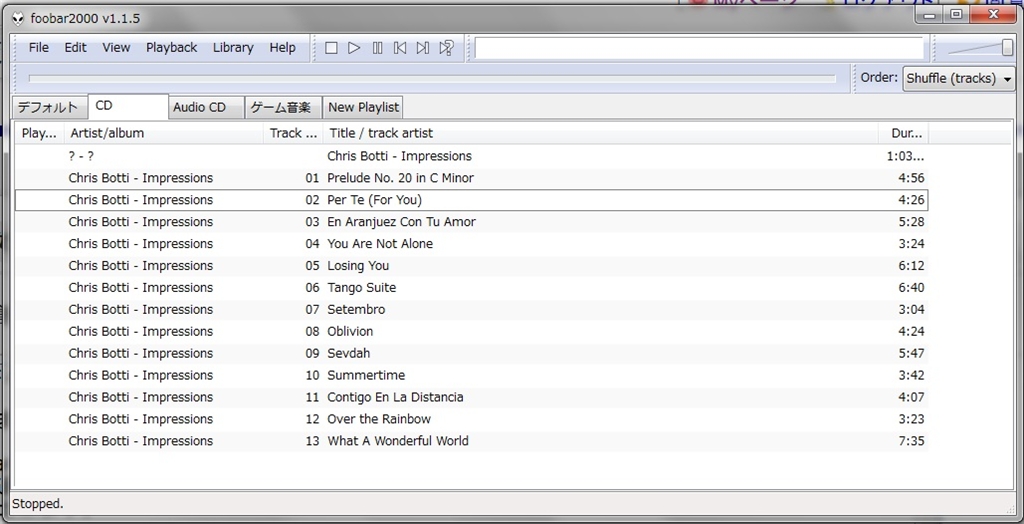Start playback with the Play button
The height and width of the screenshot is (524, 1024).
click(354, 48)
